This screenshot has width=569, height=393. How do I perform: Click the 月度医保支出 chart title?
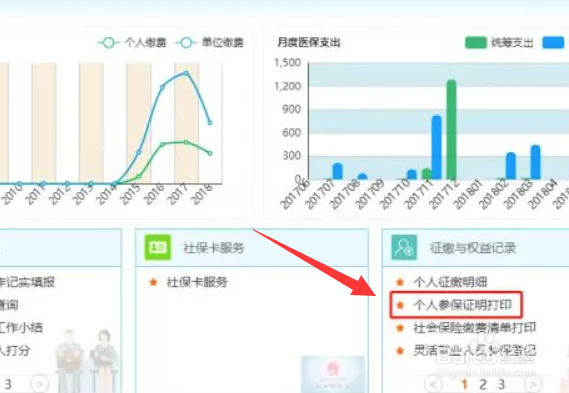coord(309,42)
